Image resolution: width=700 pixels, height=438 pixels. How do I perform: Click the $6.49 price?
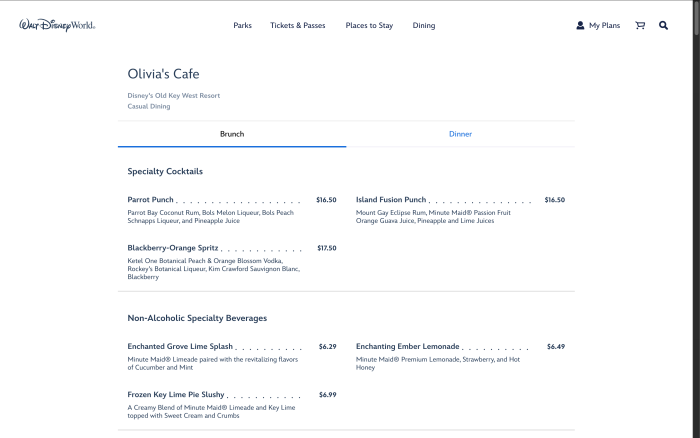click(556, 346)
